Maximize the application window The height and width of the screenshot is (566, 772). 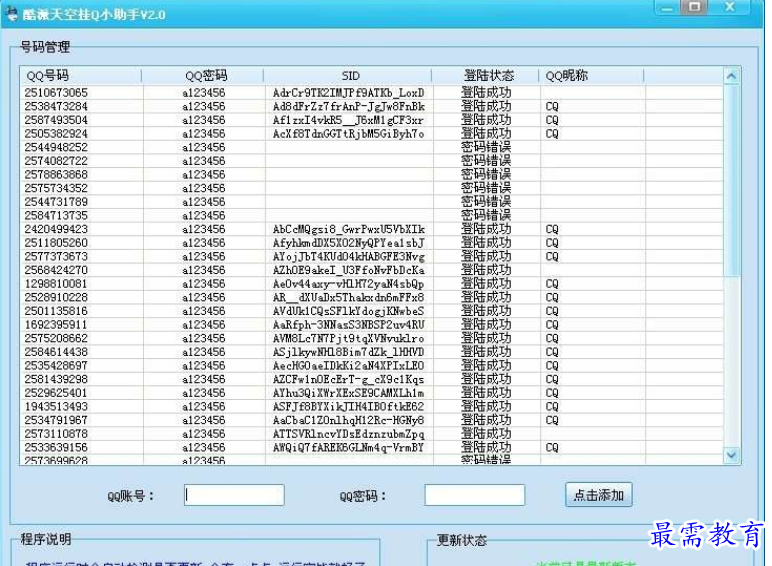point(694,7)
